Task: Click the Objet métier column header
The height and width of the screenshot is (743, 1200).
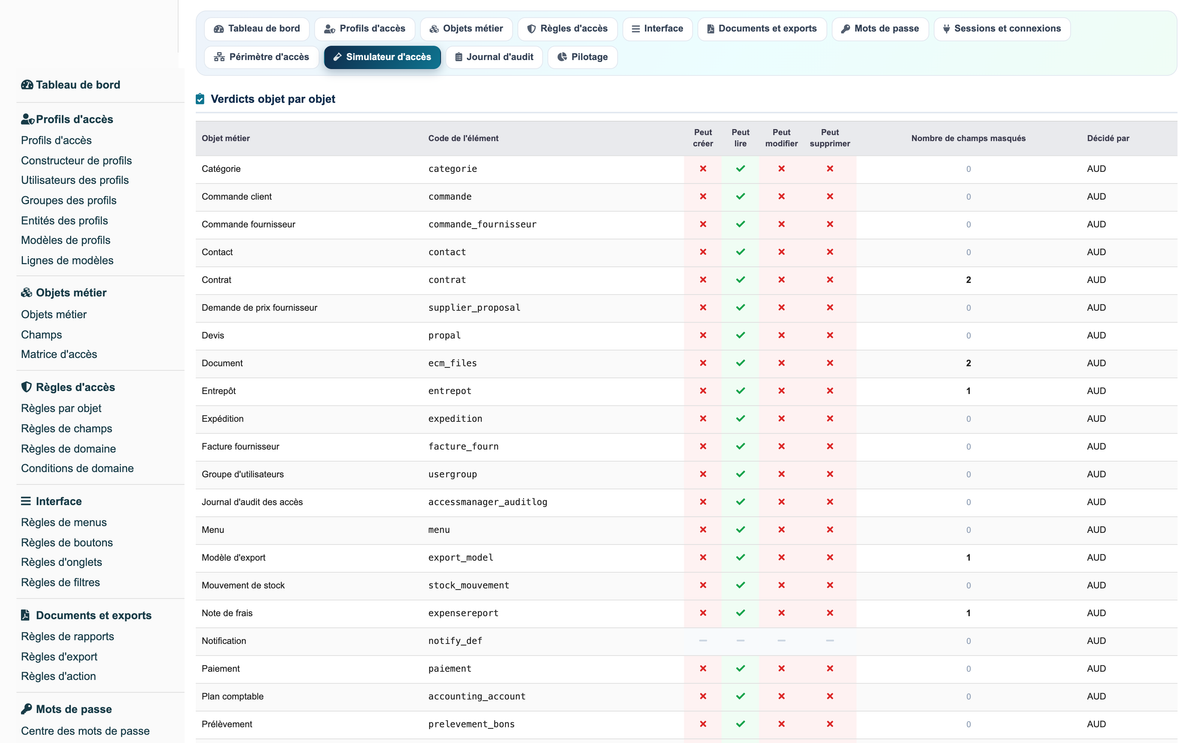Action: point(226,138)
